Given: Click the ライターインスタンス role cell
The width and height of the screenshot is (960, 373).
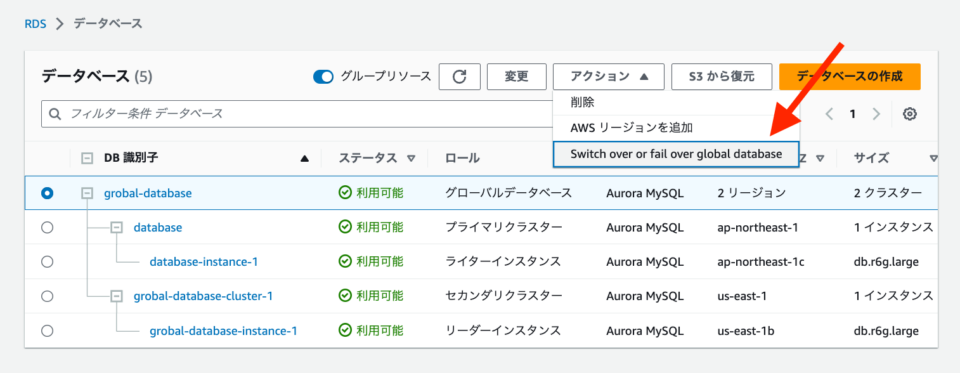Looking at the screenshot, I should [503, 262].
